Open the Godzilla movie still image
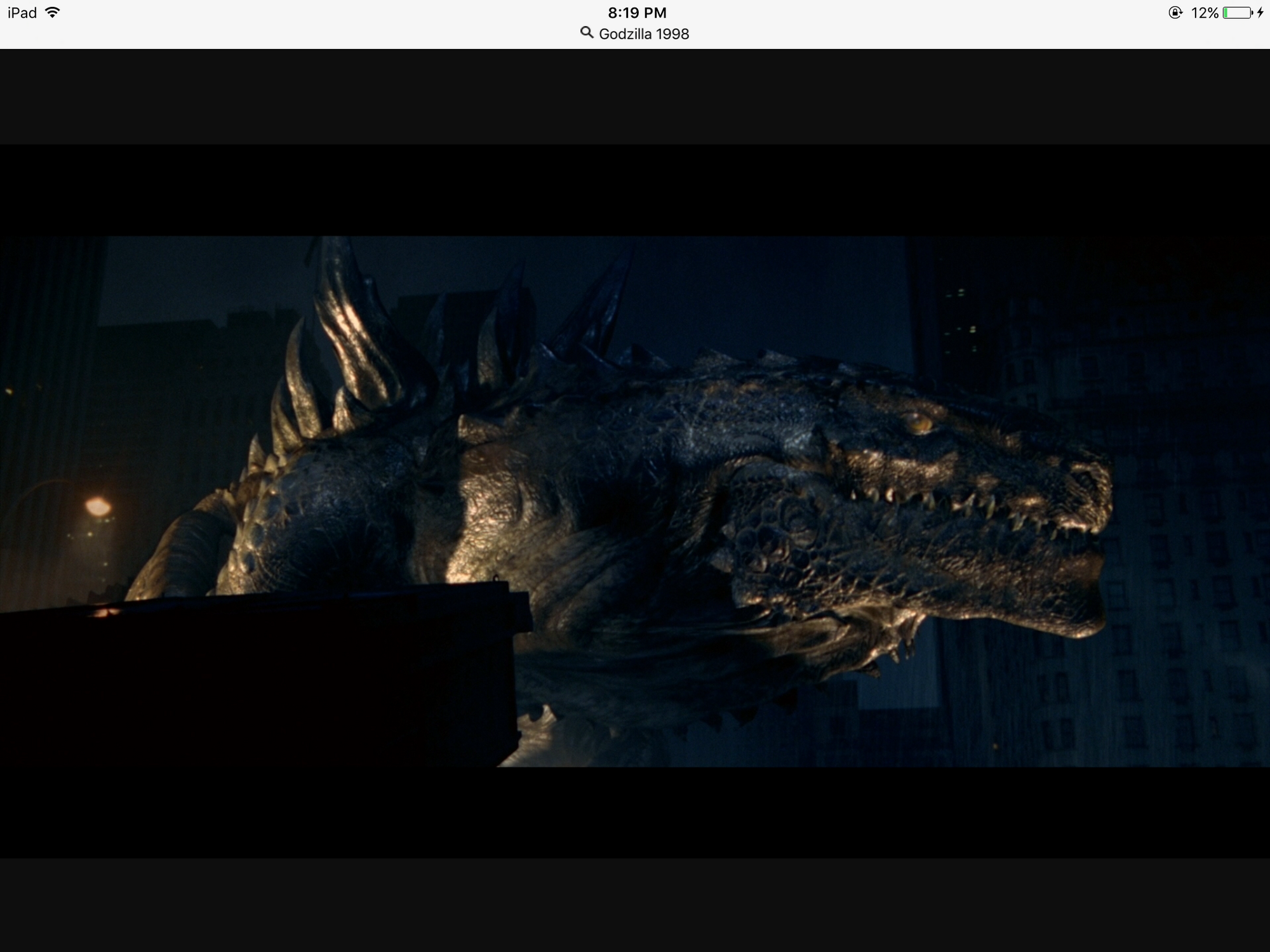Viewport: 1270px width, 952px height. pos(635,501)
